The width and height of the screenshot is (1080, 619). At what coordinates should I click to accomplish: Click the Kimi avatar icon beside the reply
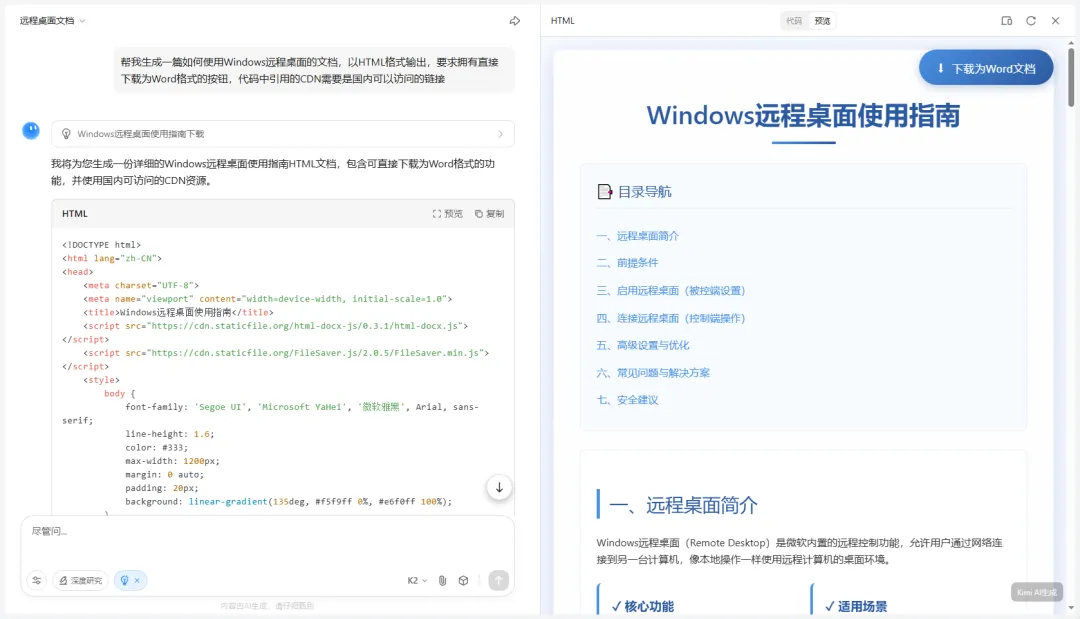click(31, 130)
